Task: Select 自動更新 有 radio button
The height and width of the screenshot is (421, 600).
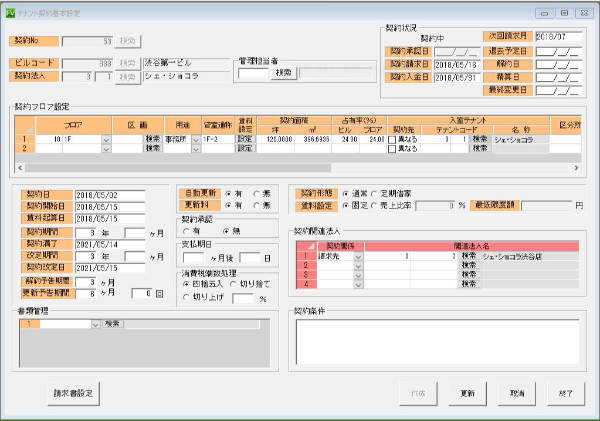Action: click(x=228, y=194)
